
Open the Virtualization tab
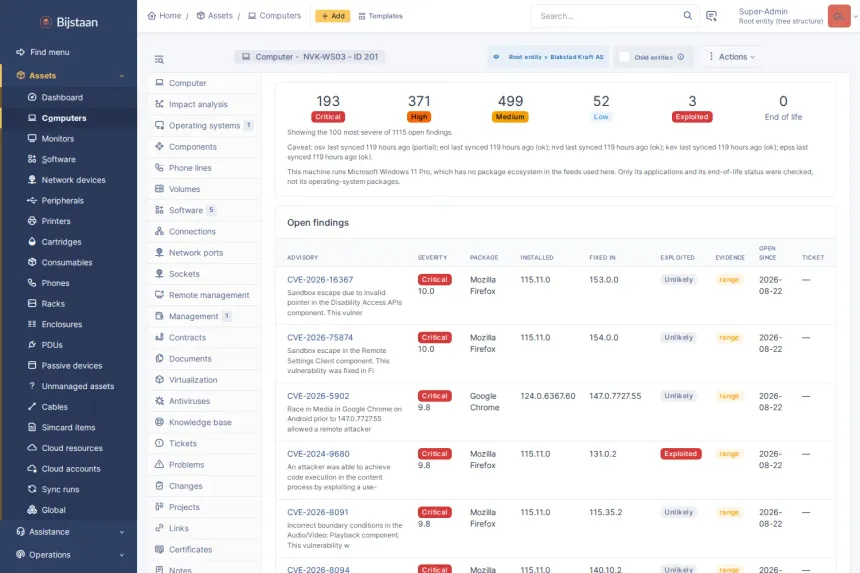[x=204, y=379]
